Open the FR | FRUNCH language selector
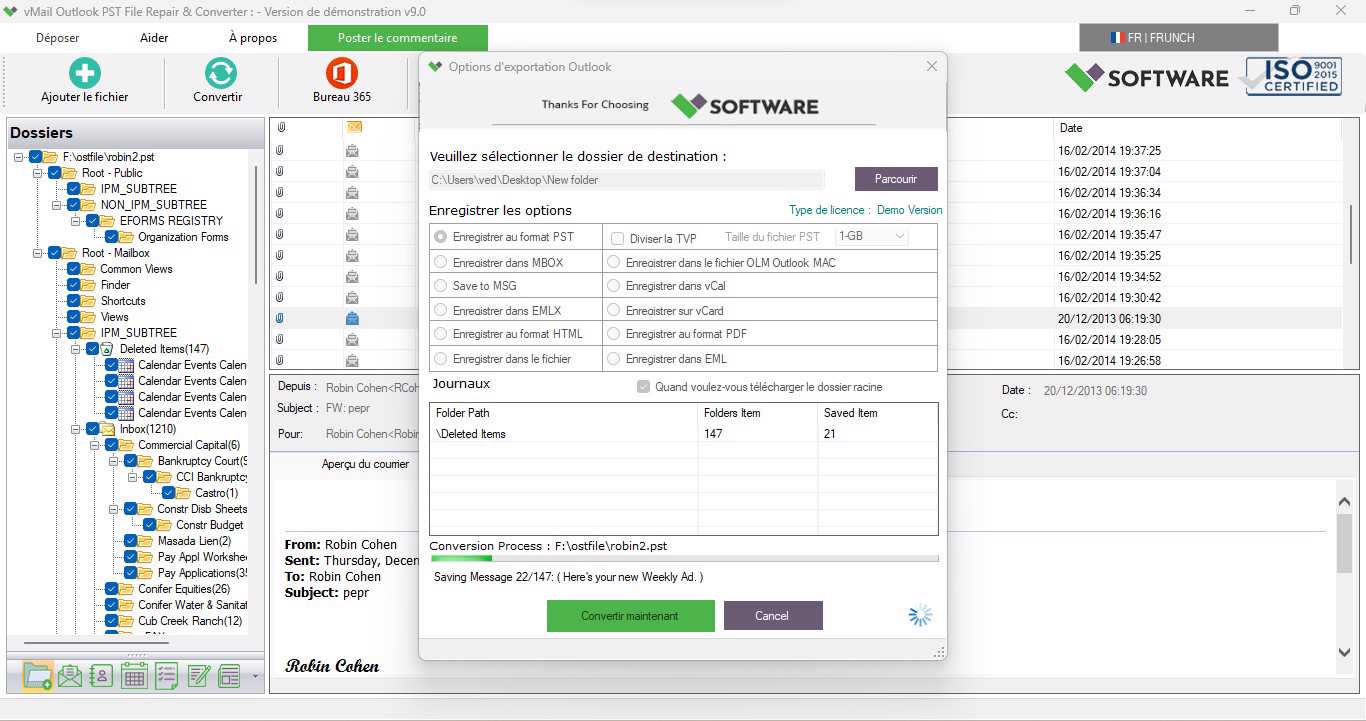 coord(1178,38)
